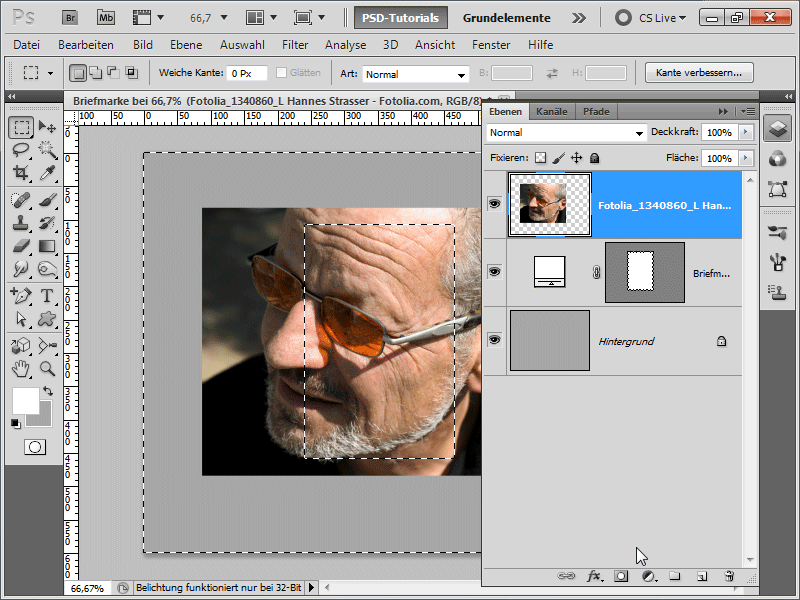Open the Art style dropdown
This screenshot has height=600, width=800.
point(415,74)
